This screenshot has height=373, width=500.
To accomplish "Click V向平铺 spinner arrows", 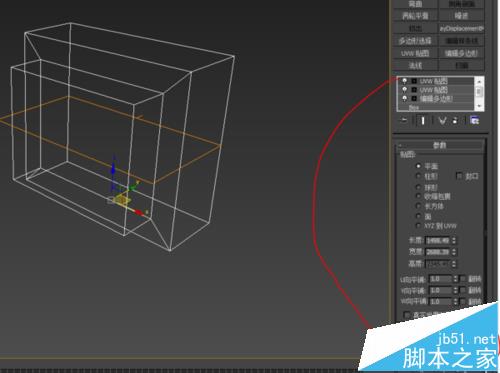I will [455, 290].
